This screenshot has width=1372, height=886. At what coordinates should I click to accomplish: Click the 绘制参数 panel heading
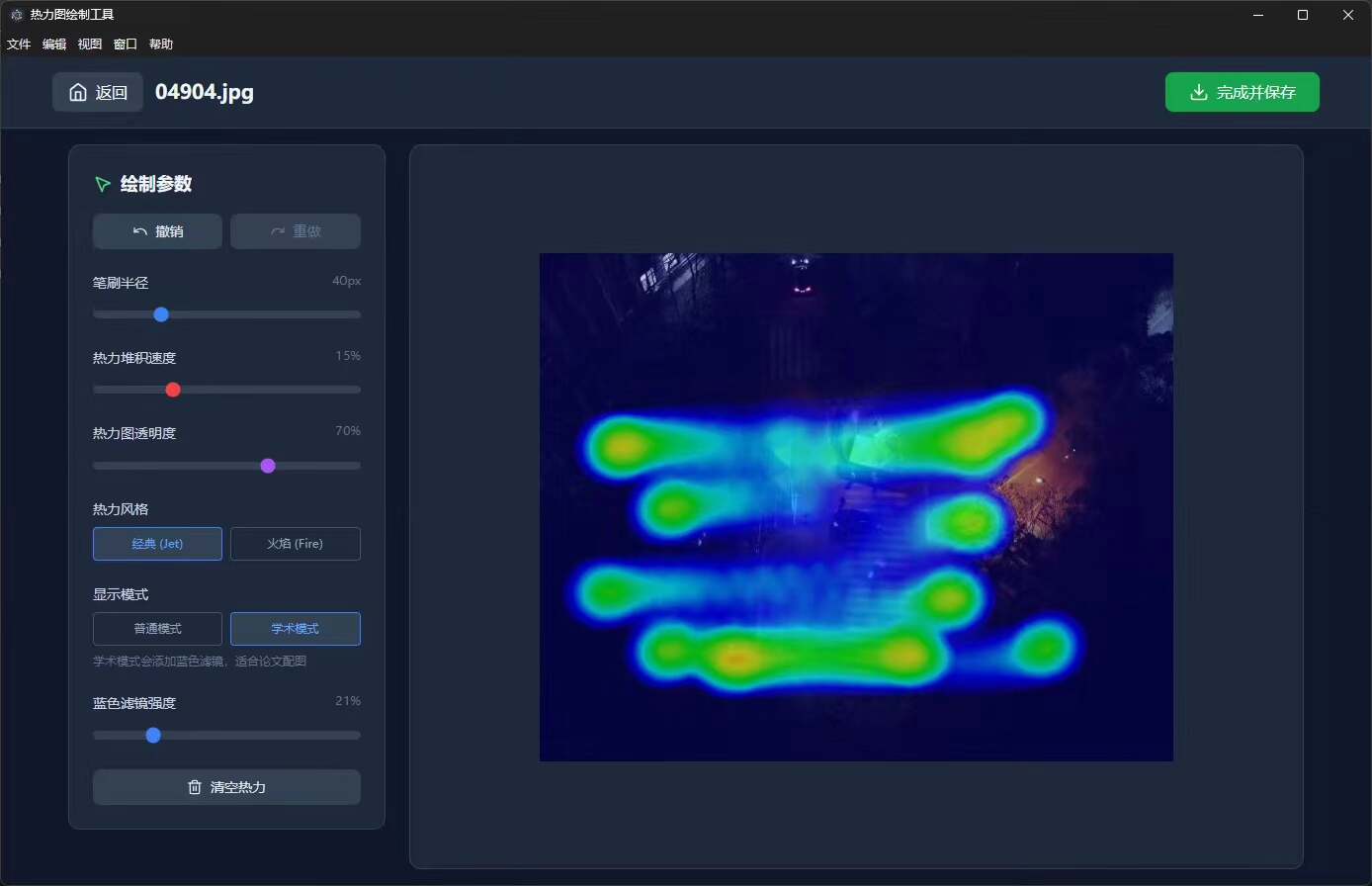[156, 184]
